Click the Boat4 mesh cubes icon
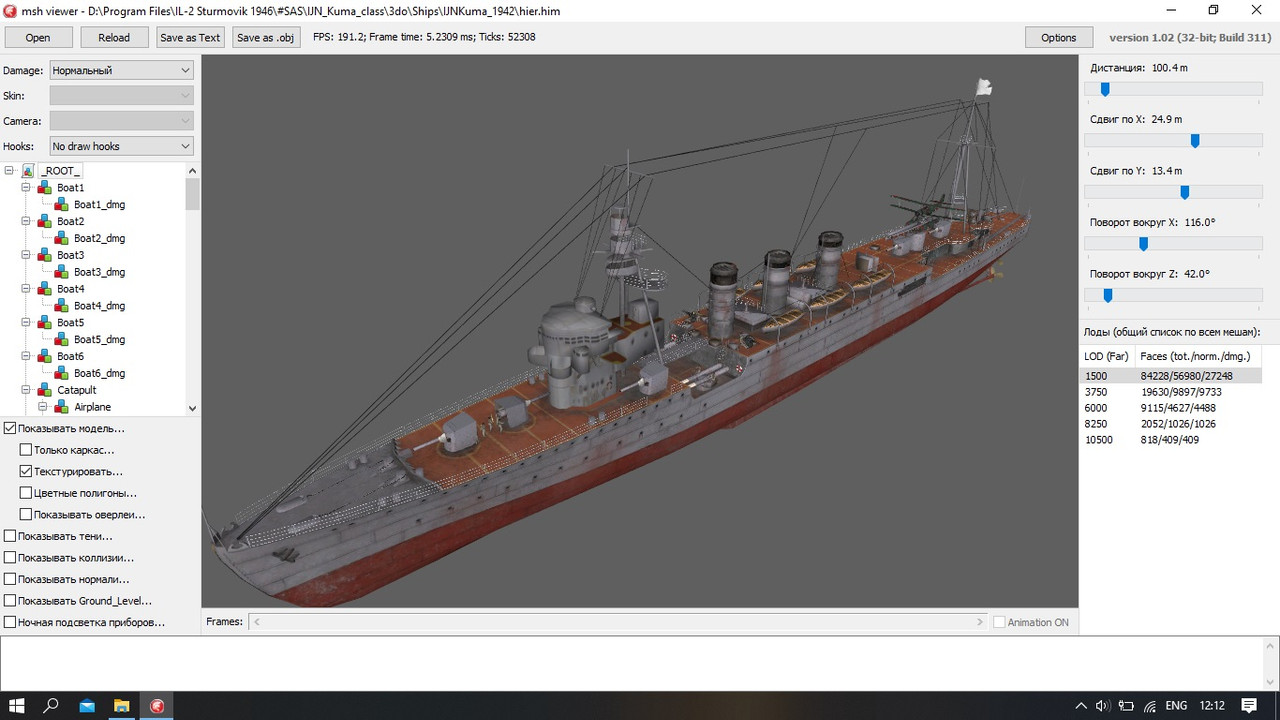Screen dimensions: 1280x720 [x=45, y=289]
